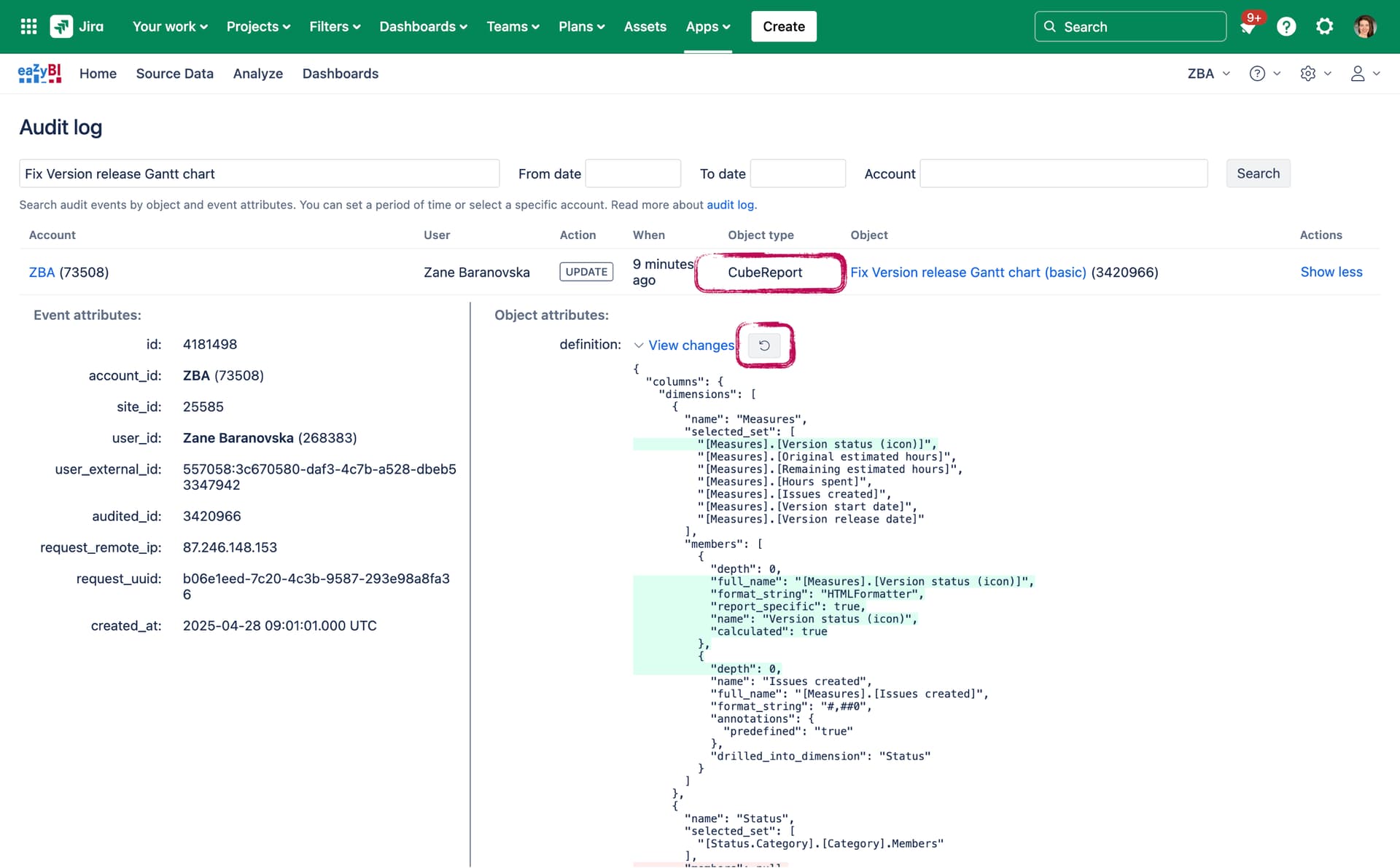Open the ZBA account switcher dropdown
This screenshot has height=868, width=1400.
(x=1208, y=74)
